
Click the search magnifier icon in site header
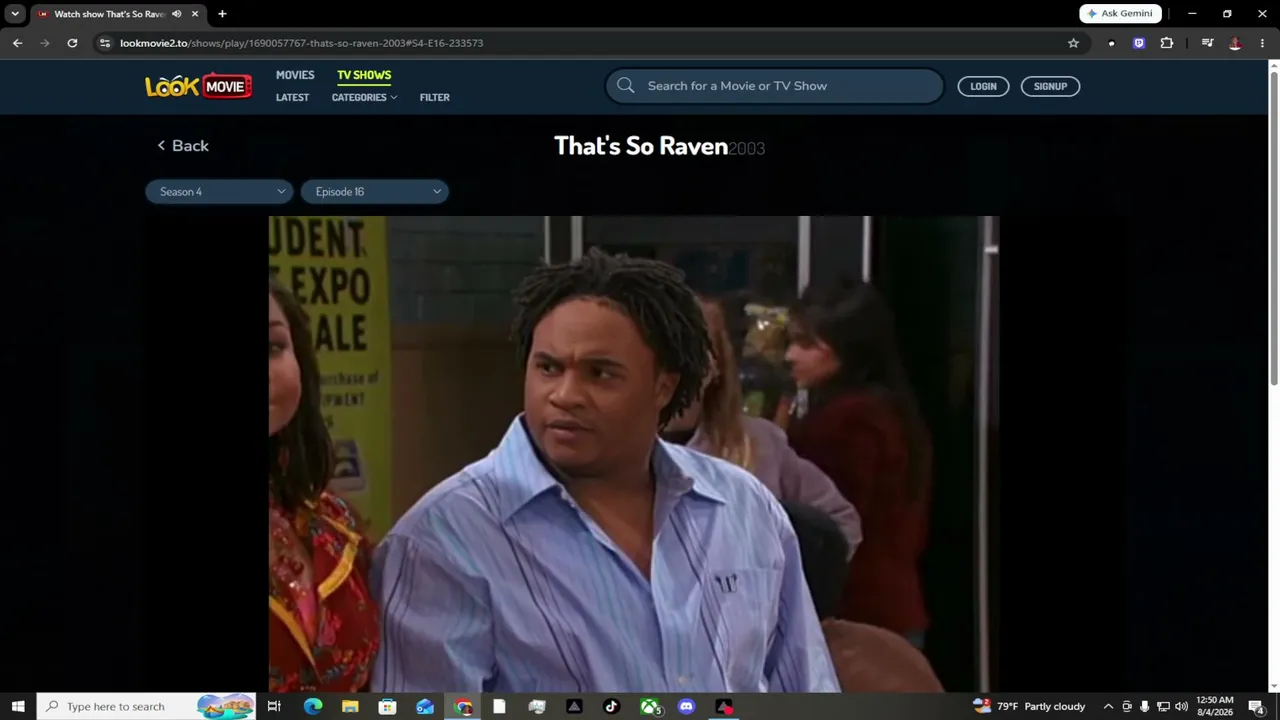click(x=626, y=86)
